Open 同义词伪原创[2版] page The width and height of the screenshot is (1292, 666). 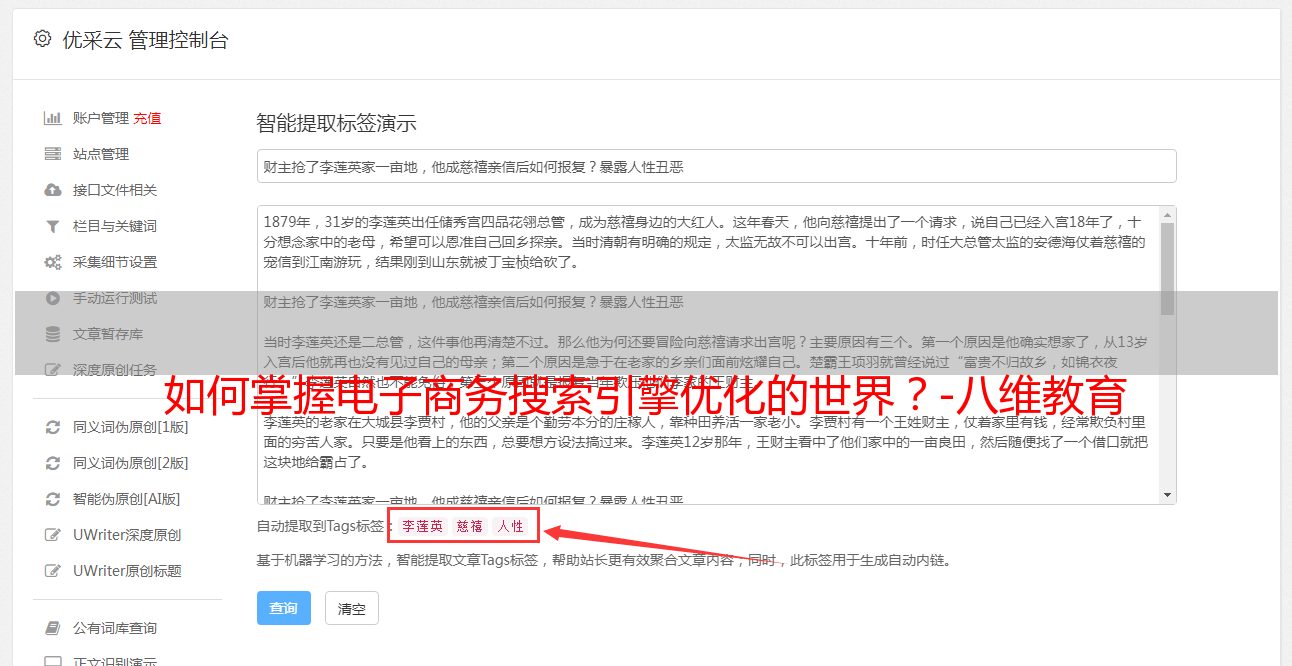tap(130, 463)
